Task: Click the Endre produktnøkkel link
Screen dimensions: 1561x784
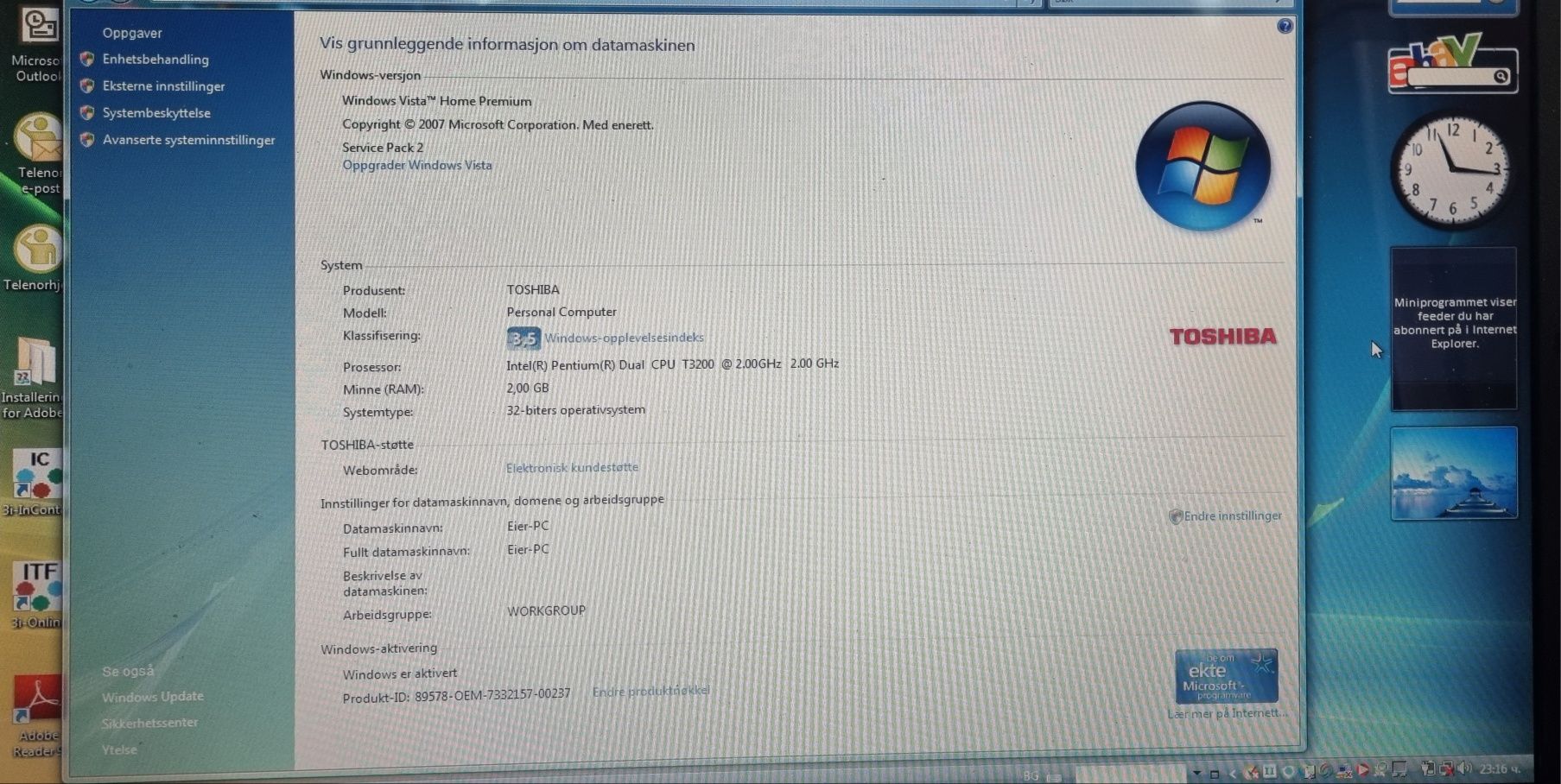Action: click(x=650, y=691)
